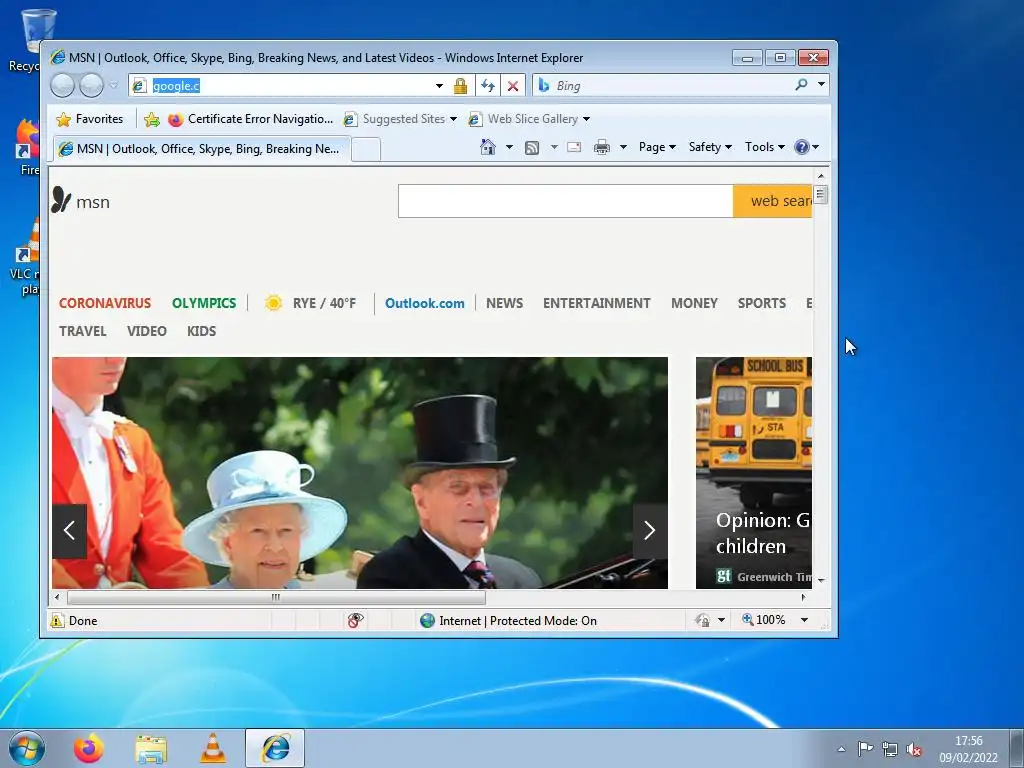Screen dimensions: 1024x768
Task: Click the Refresh page icon
Action: pyautogui.click(x=488, y=86)
